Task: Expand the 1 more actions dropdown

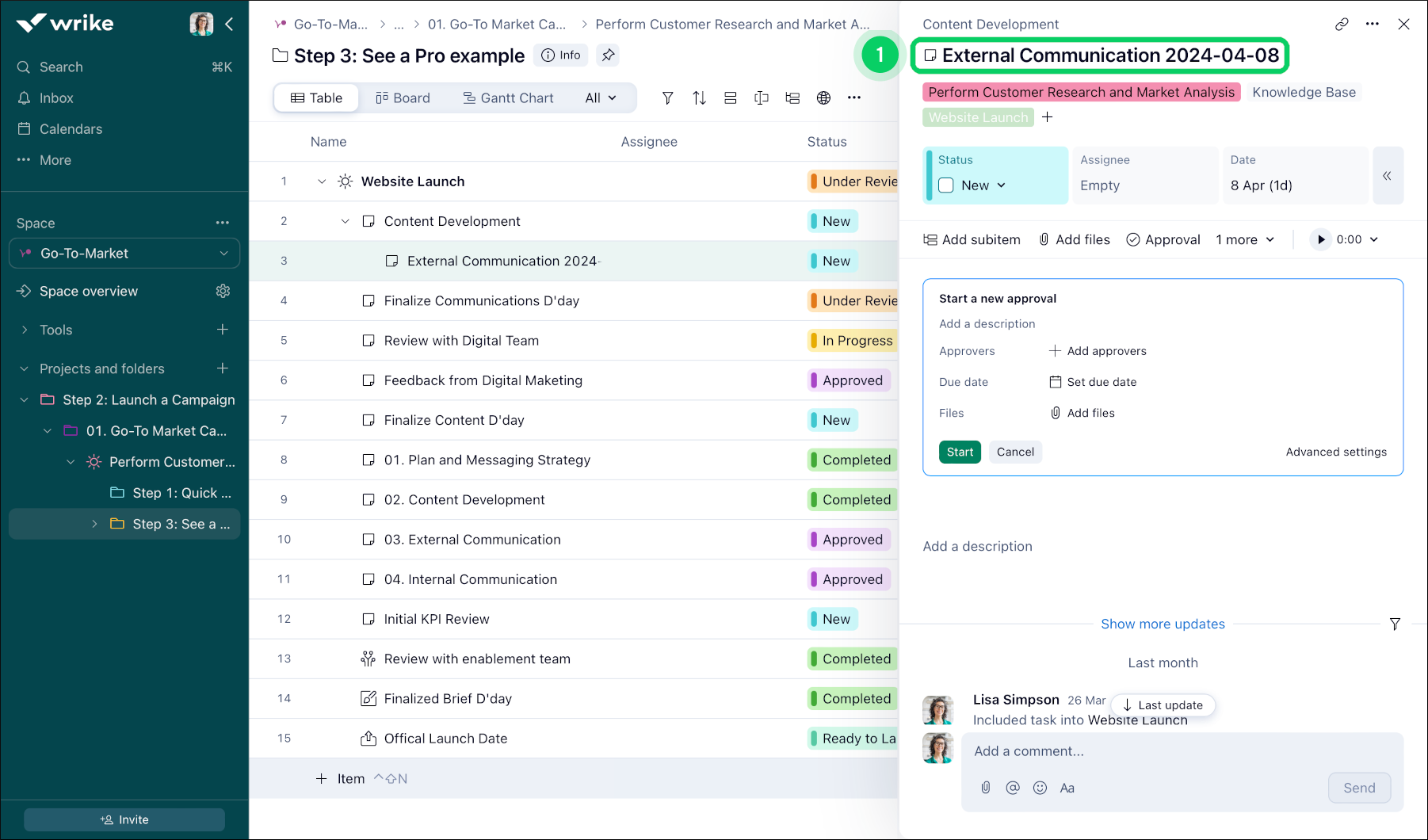Action: [1244, 239]
